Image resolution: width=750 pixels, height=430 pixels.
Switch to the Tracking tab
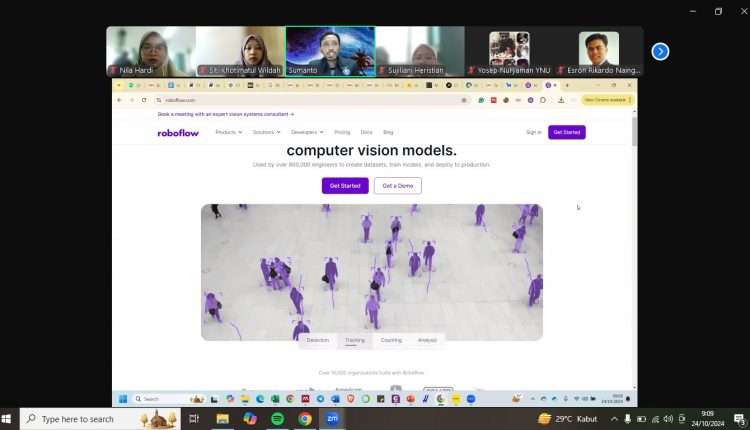354,340
